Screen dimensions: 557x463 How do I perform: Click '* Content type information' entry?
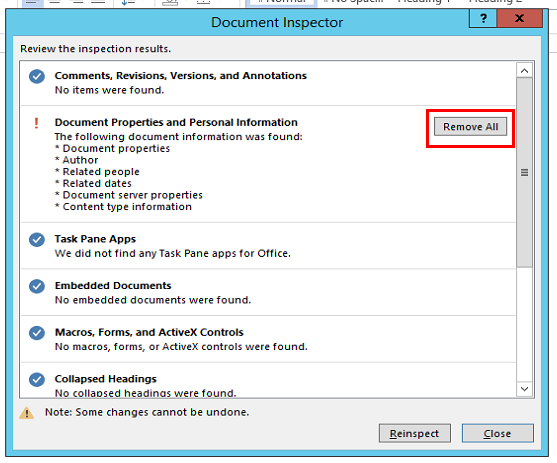coord(123,207)
